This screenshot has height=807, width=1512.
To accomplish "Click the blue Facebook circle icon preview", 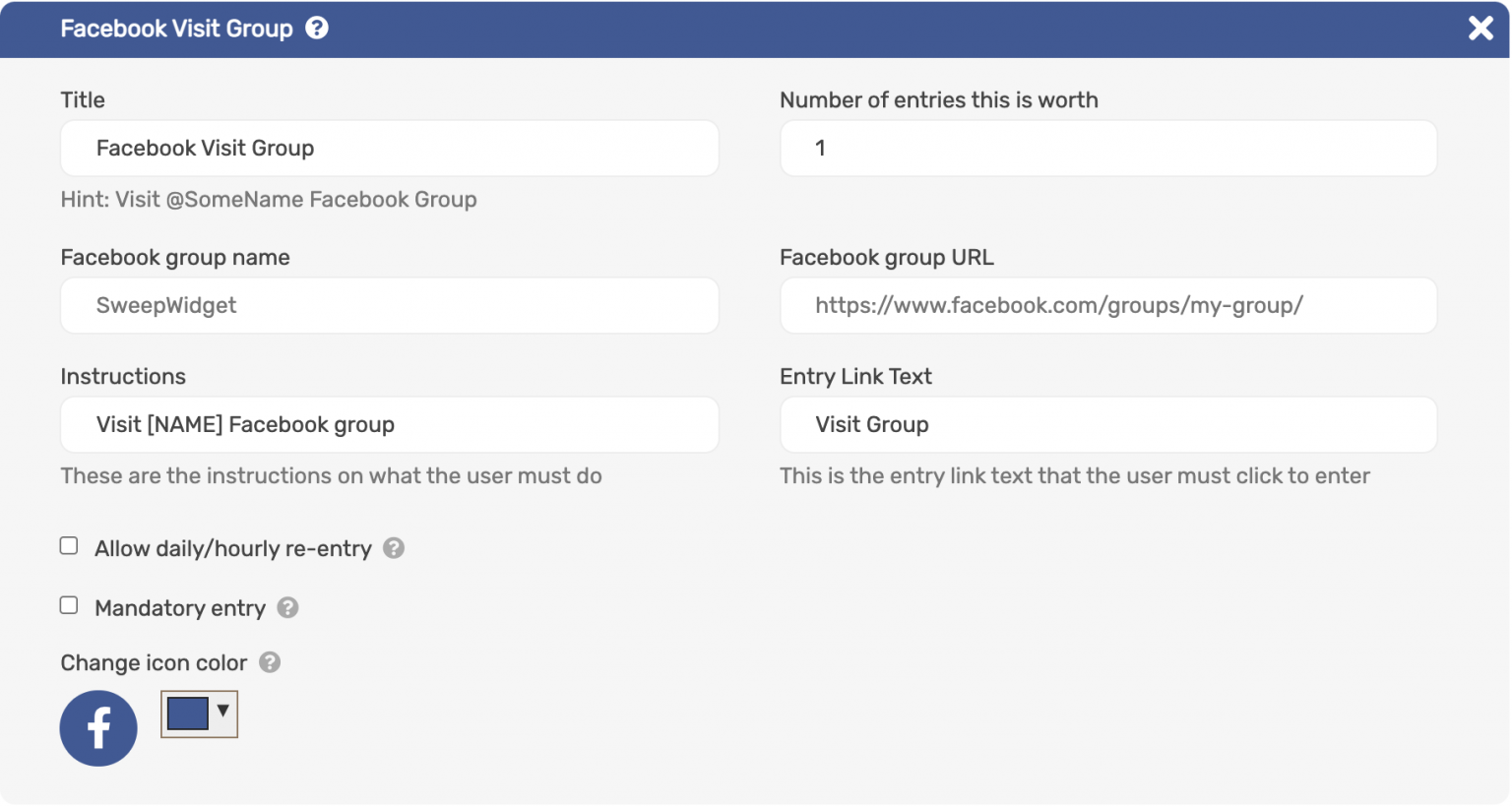I will click(x=97, y=728).
